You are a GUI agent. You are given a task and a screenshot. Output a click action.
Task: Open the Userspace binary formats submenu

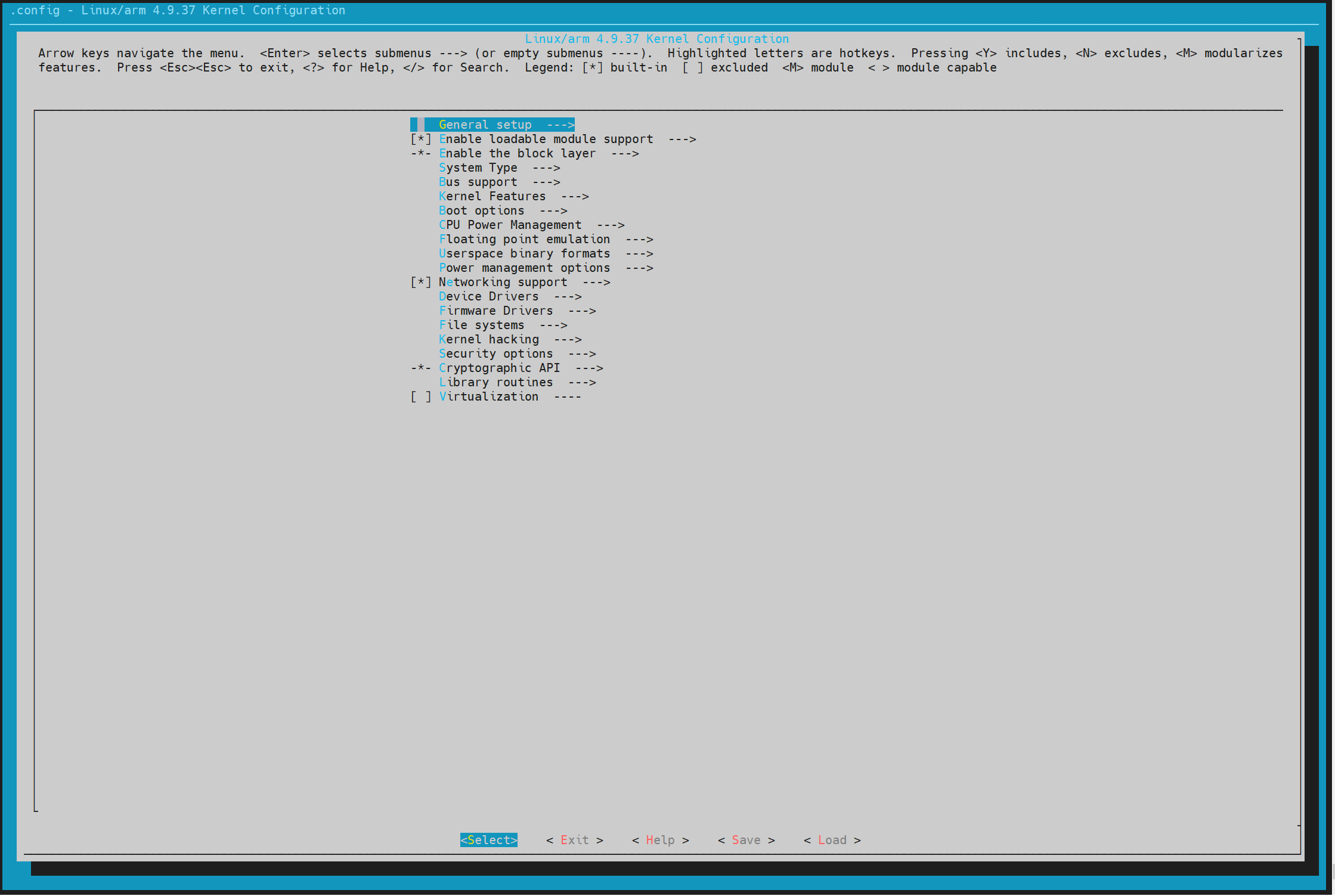coord(524,253)
